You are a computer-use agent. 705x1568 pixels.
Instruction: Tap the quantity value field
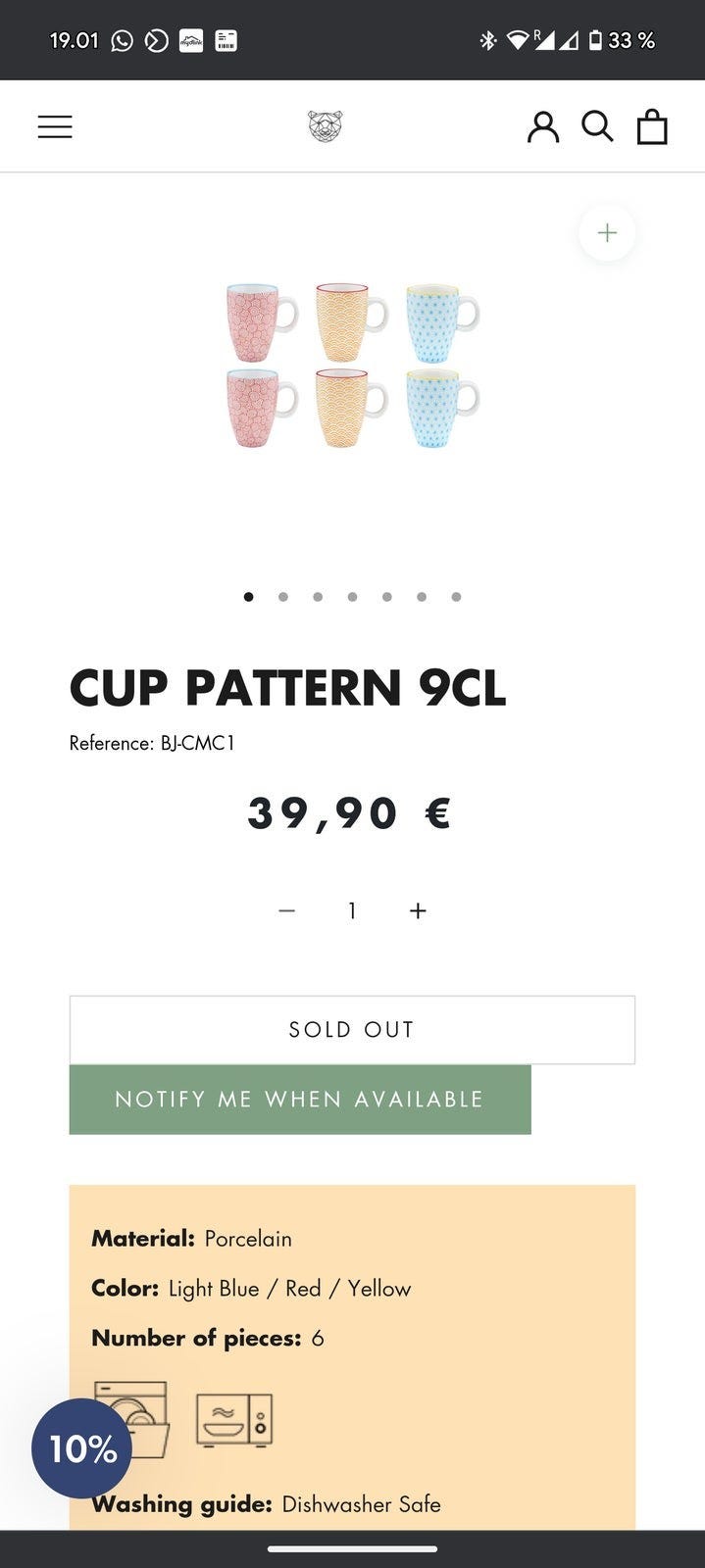[352, 910]
